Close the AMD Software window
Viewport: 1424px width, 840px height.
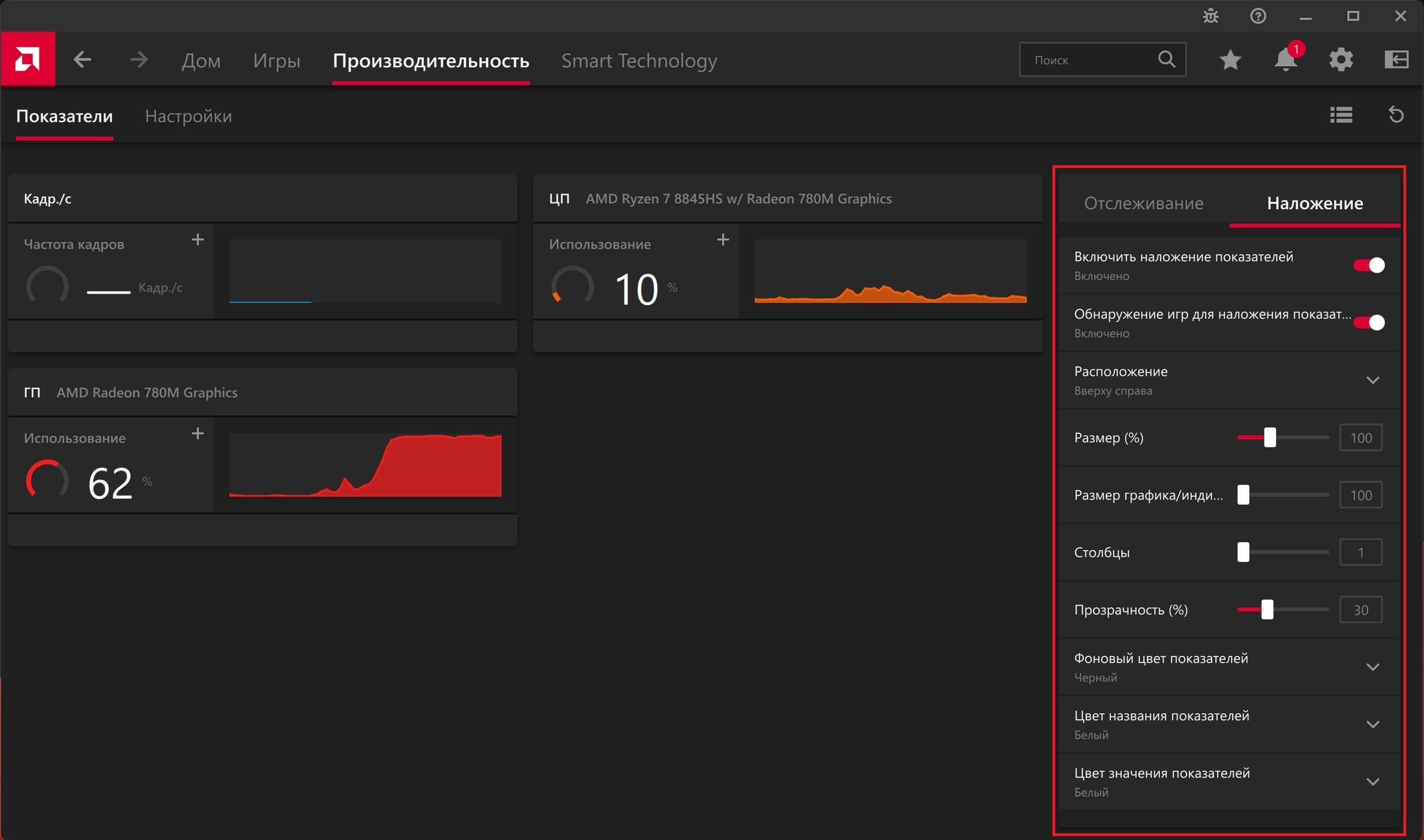coord(1401,17)
